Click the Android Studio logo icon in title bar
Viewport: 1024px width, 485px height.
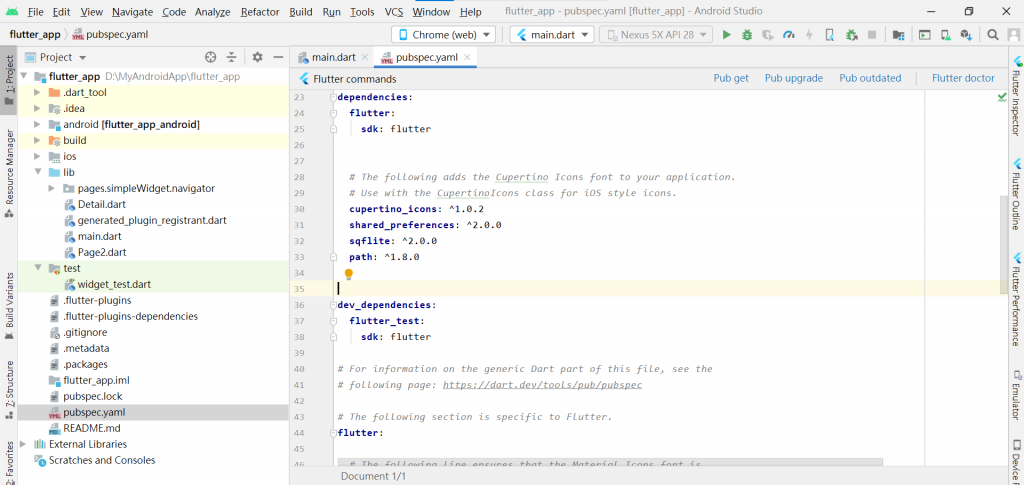(12, 12)
